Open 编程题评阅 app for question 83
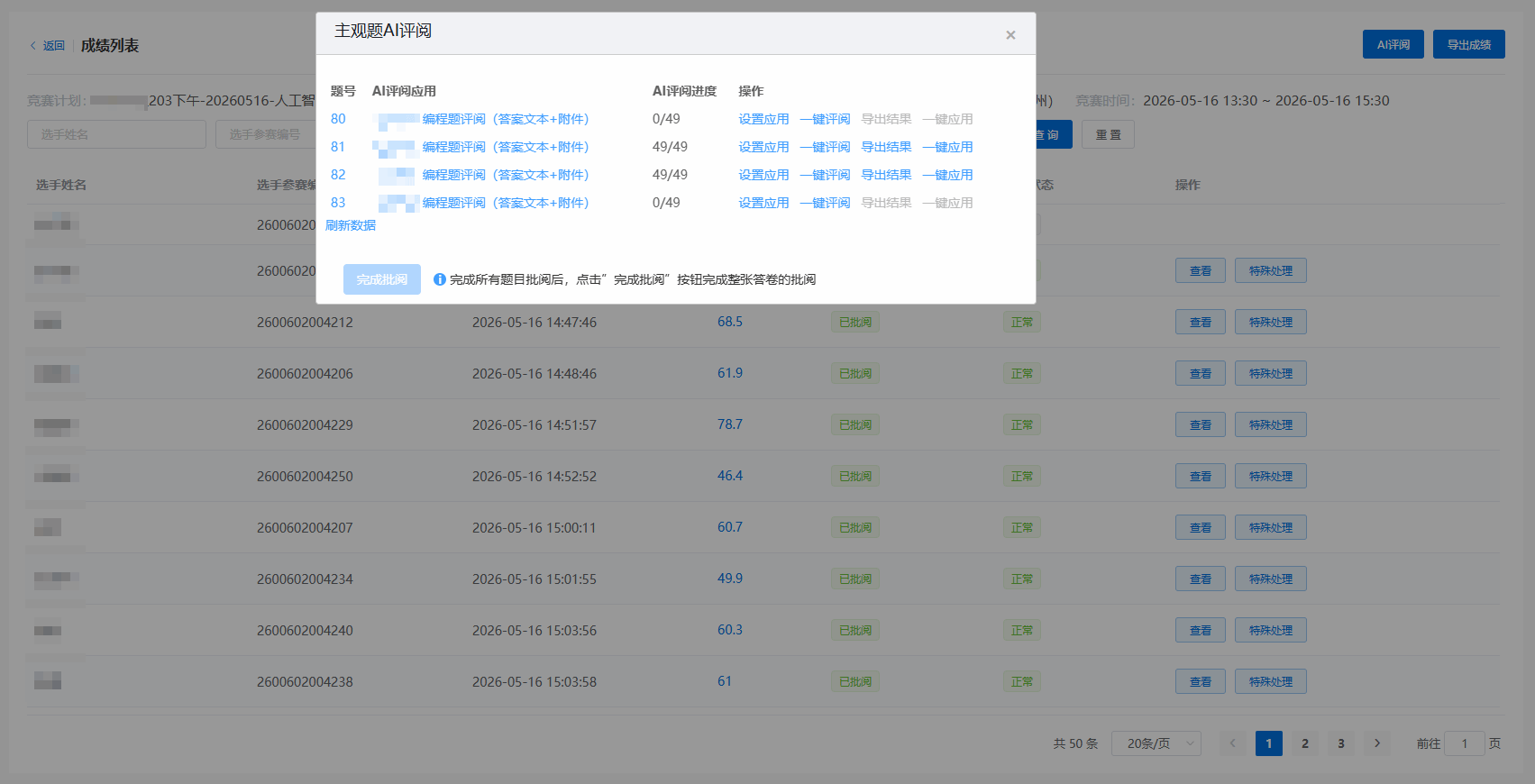 pos(506,203)
